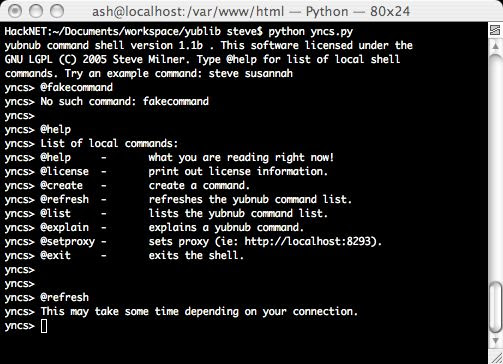Screen dimensions: 503x364
Task: Click the scrollbar up arrow
Action: tap(495, 45)
